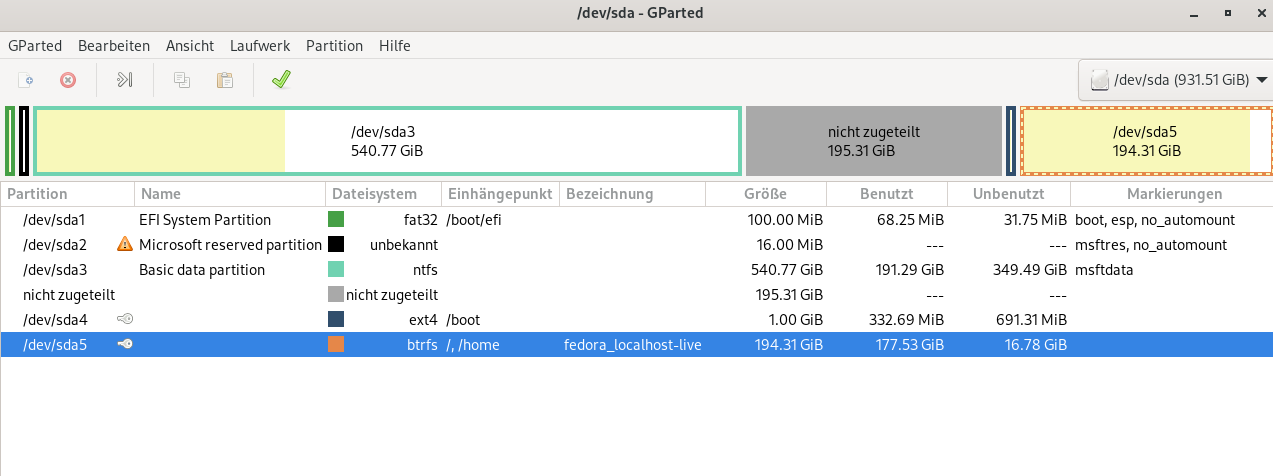Select the gray unallocated block in disk map

[x=873, y=141]
